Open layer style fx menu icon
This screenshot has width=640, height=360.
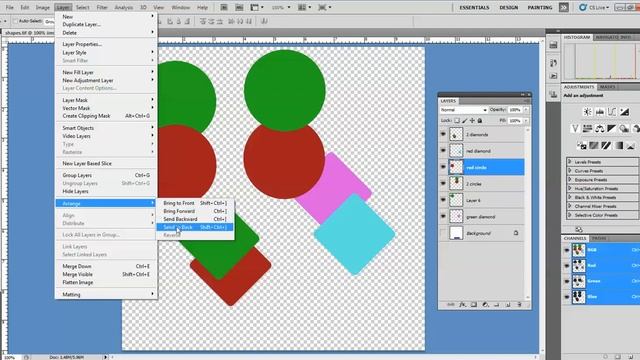coord(462,304)
